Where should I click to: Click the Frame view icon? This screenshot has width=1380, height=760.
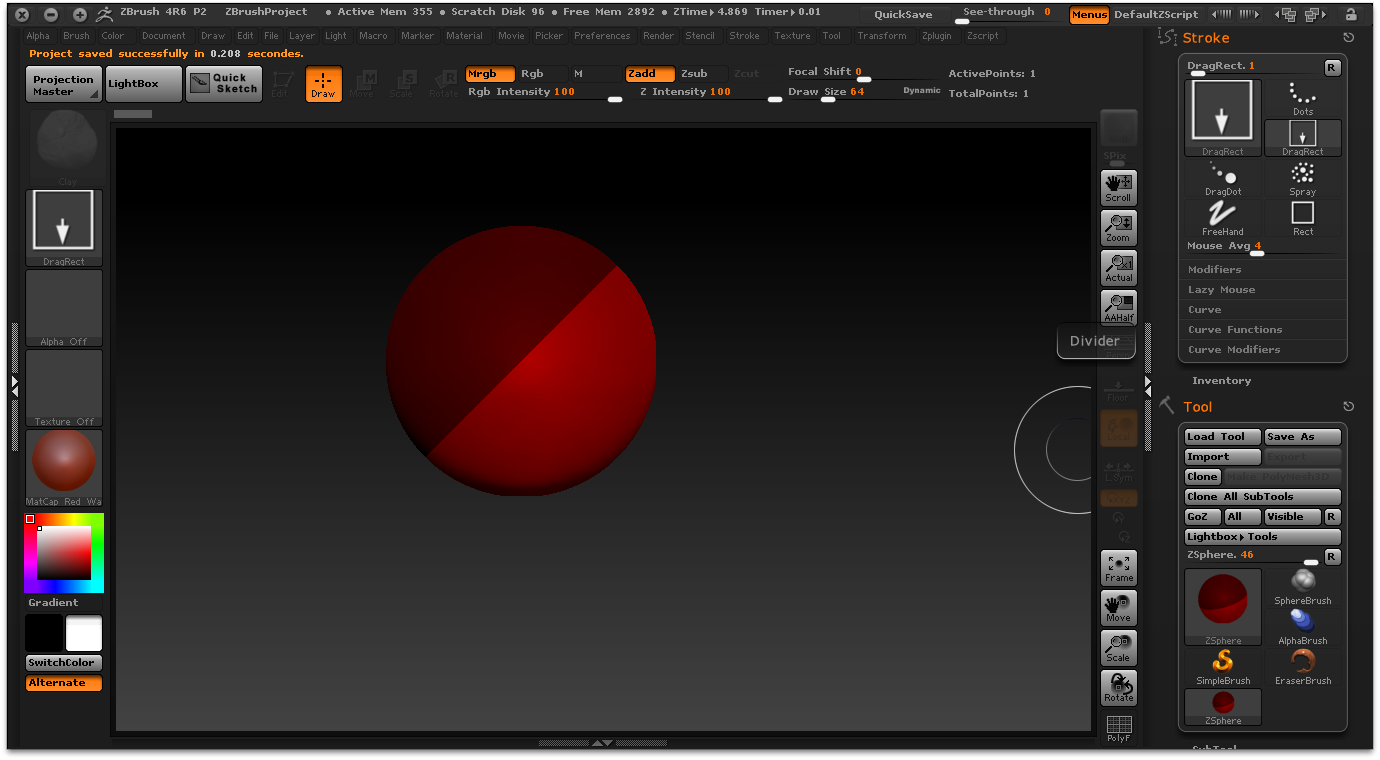click(x=1118, y=568)
